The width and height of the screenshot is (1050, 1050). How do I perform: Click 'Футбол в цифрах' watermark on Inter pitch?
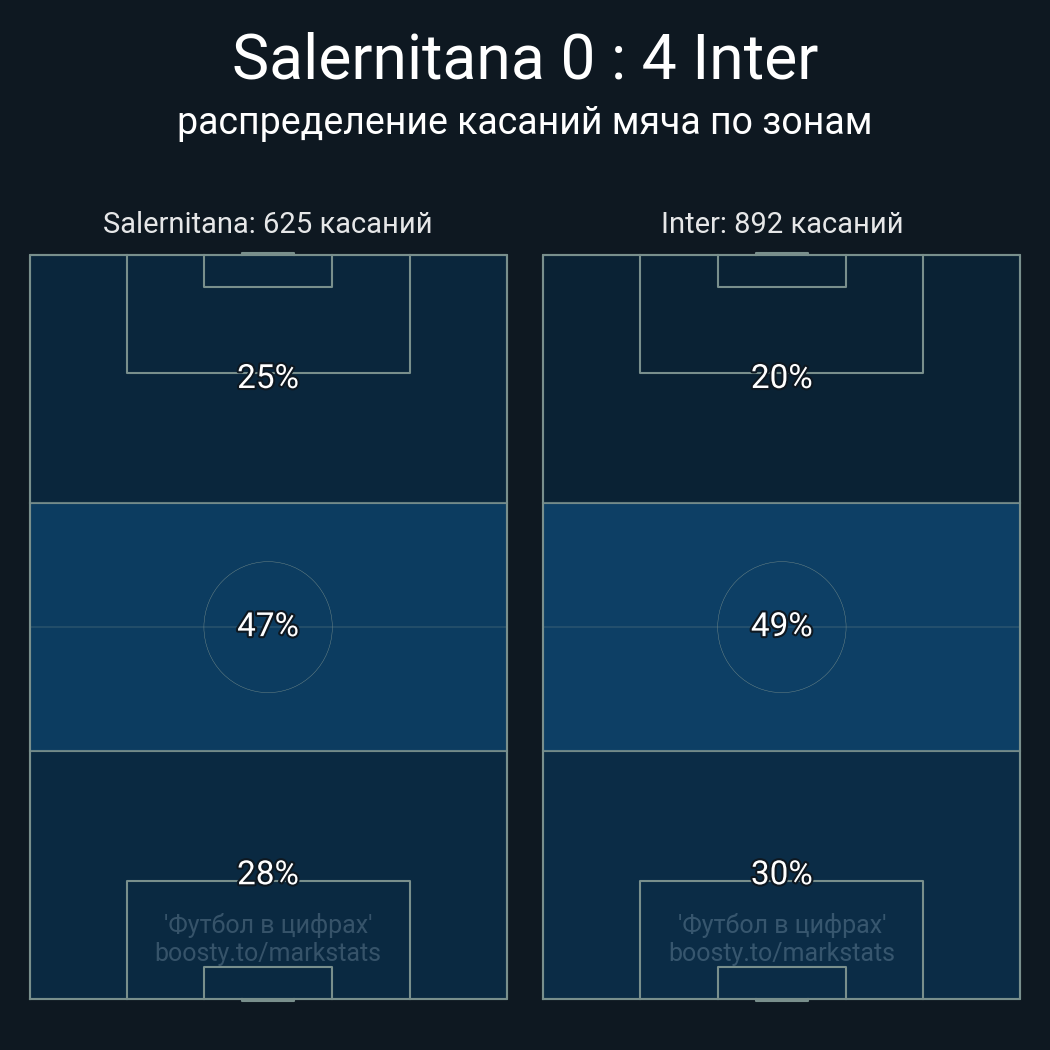(782, 924)
